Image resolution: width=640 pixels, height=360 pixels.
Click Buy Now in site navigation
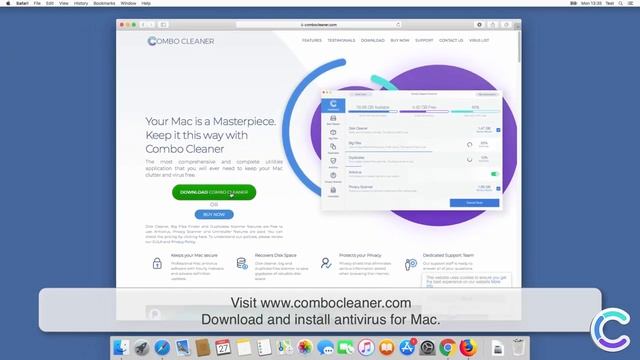pos(400,40)
